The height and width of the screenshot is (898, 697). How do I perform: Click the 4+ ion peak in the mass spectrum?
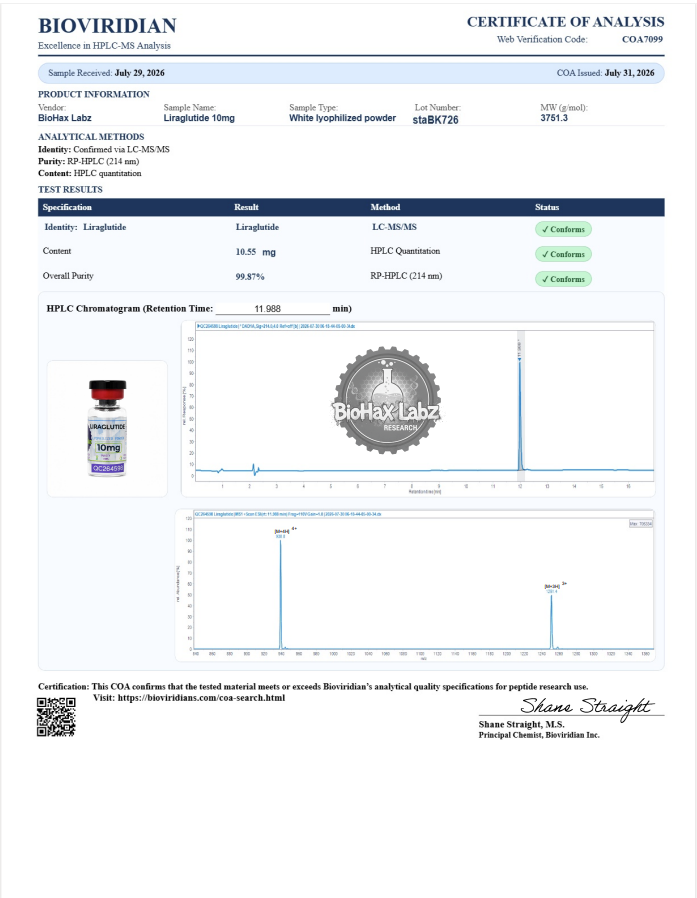pyautogui.click(x=281, y=593)
